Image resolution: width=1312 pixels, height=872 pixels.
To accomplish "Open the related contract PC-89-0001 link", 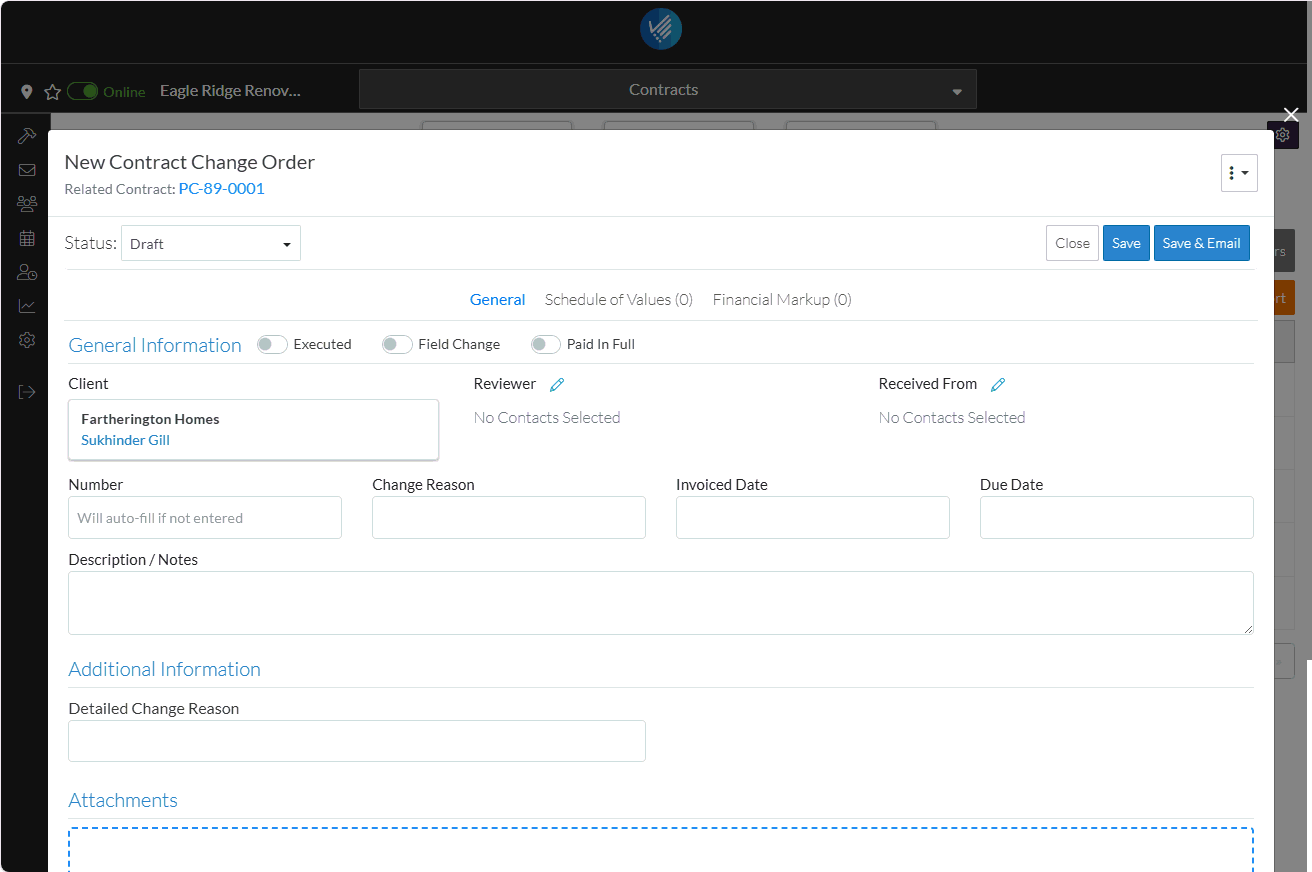I will pyautogui.click(x=221, y=189).
